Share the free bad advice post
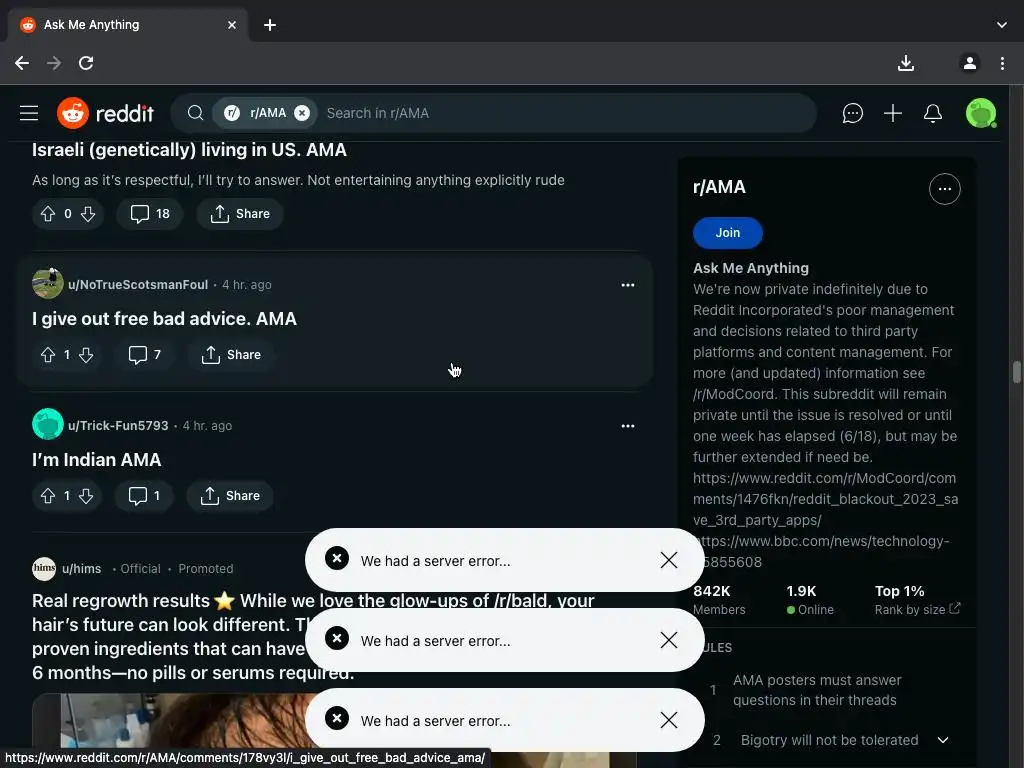1024x768 pixels. (231, 355)
